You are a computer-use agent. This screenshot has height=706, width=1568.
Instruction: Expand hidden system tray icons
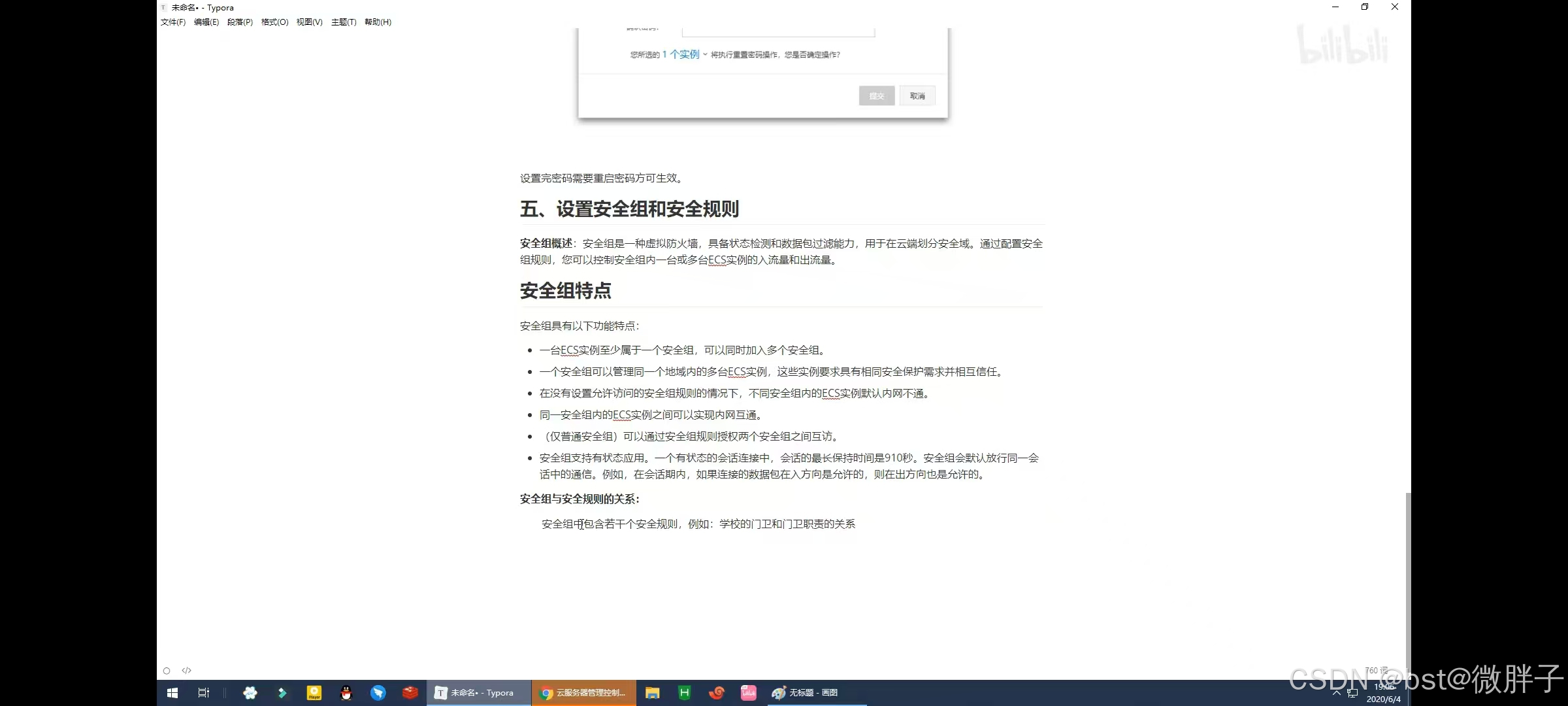click(1337, 693)
